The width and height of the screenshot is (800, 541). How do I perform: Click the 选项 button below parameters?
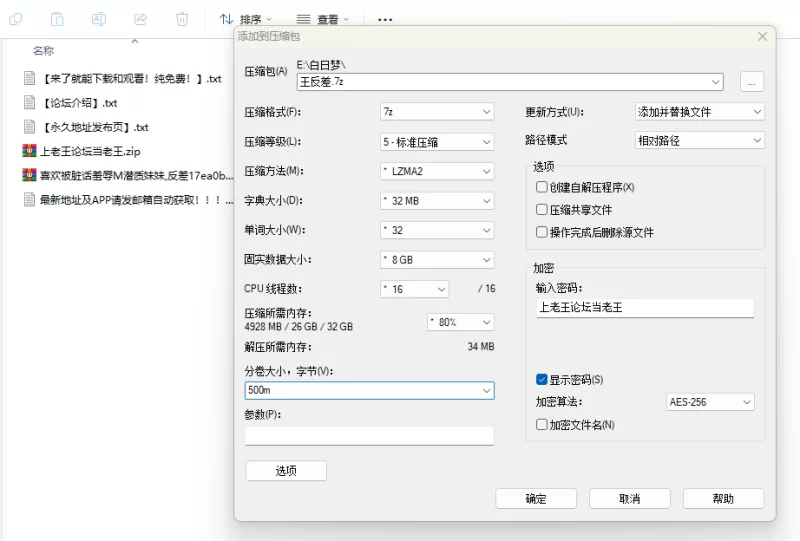(286, 471)
